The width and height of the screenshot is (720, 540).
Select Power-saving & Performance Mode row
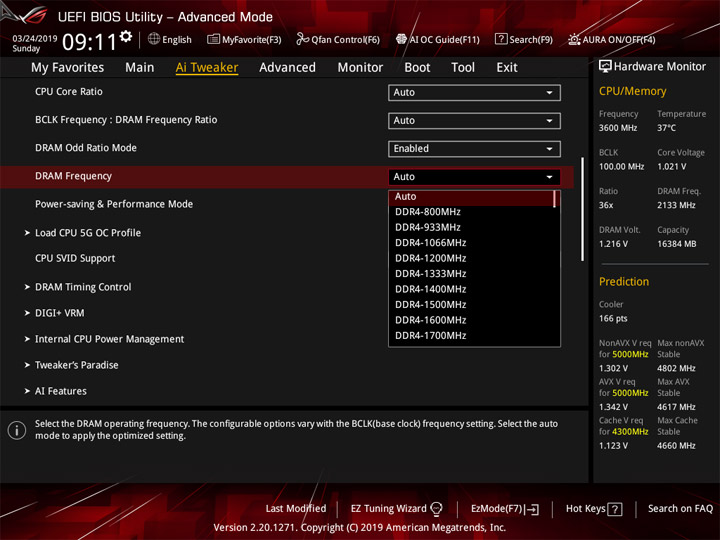coord(114,204)
